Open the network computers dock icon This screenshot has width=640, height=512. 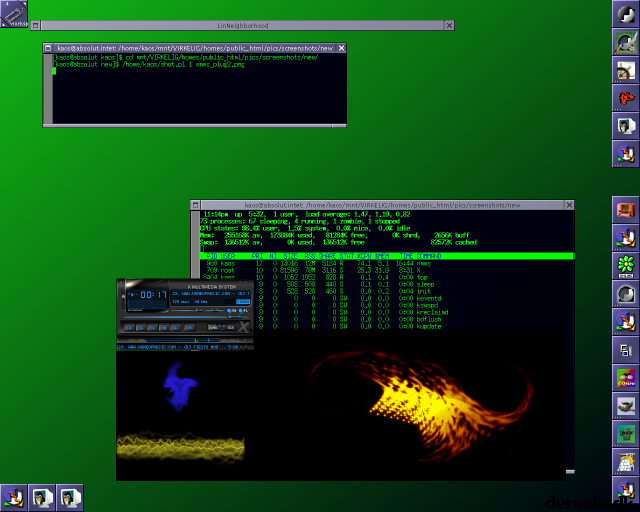point(626,350)
